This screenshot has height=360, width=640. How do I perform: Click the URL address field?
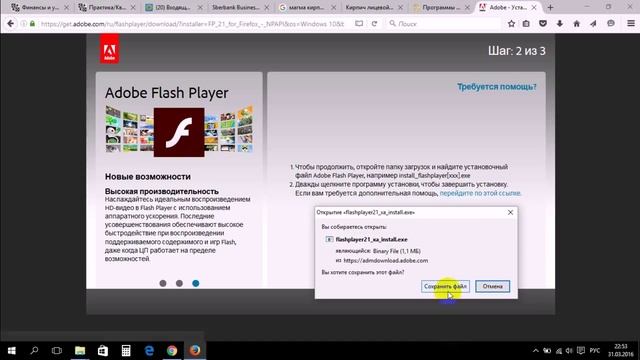(192, 24)
